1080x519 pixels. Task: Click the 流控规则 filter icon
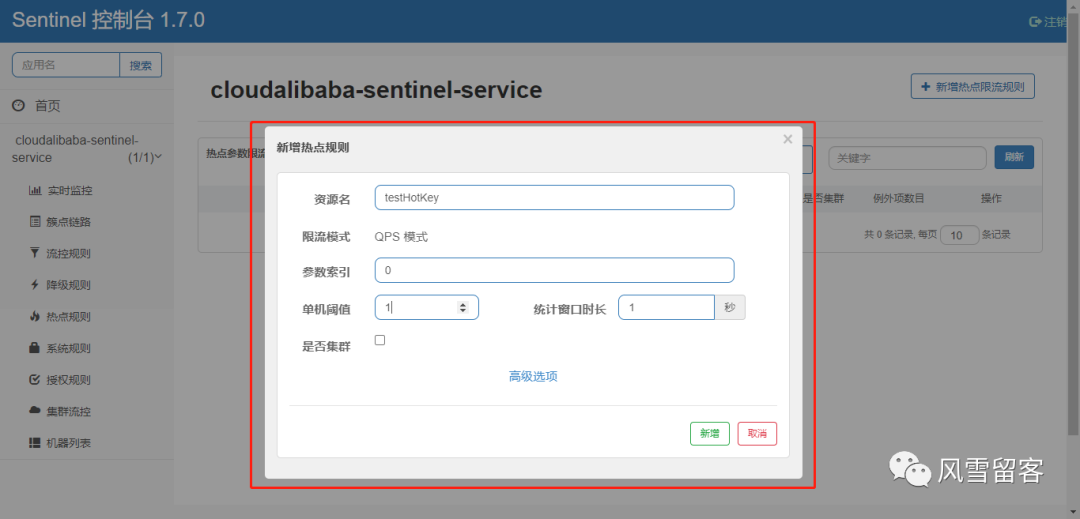(35, 253)
